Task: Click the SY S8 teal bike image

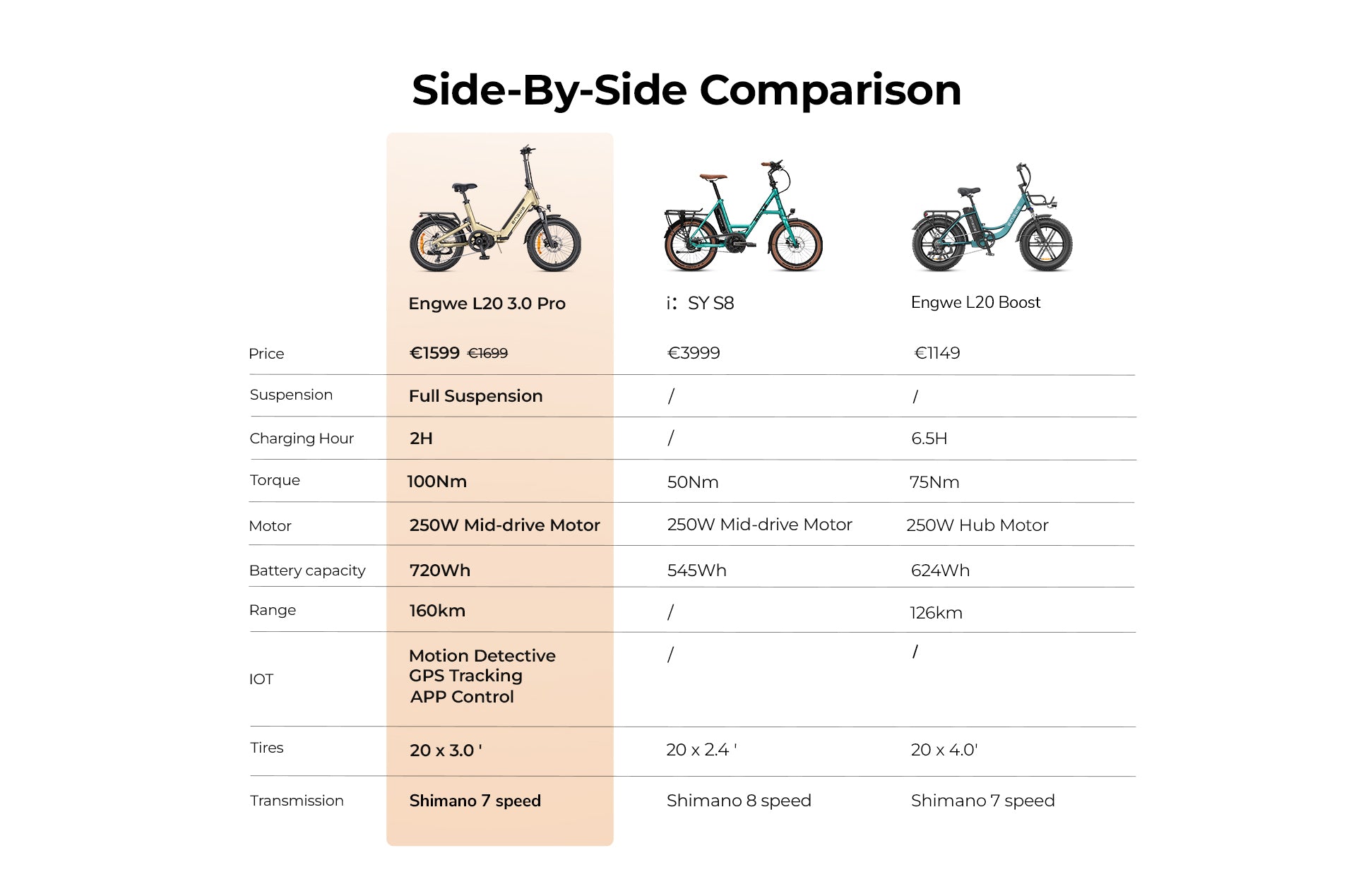Action: 744,217
